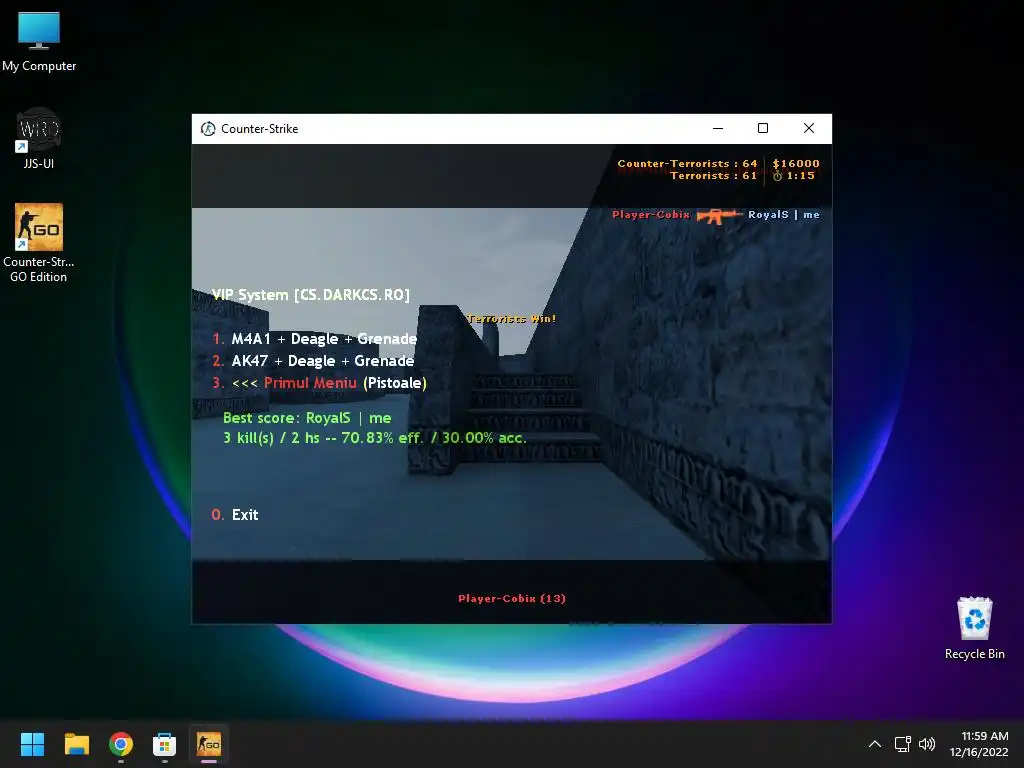This screenshot has height=768, width=1024.
Task: Click the rifle kill-feed weapon icon
Action: [719, 216]
